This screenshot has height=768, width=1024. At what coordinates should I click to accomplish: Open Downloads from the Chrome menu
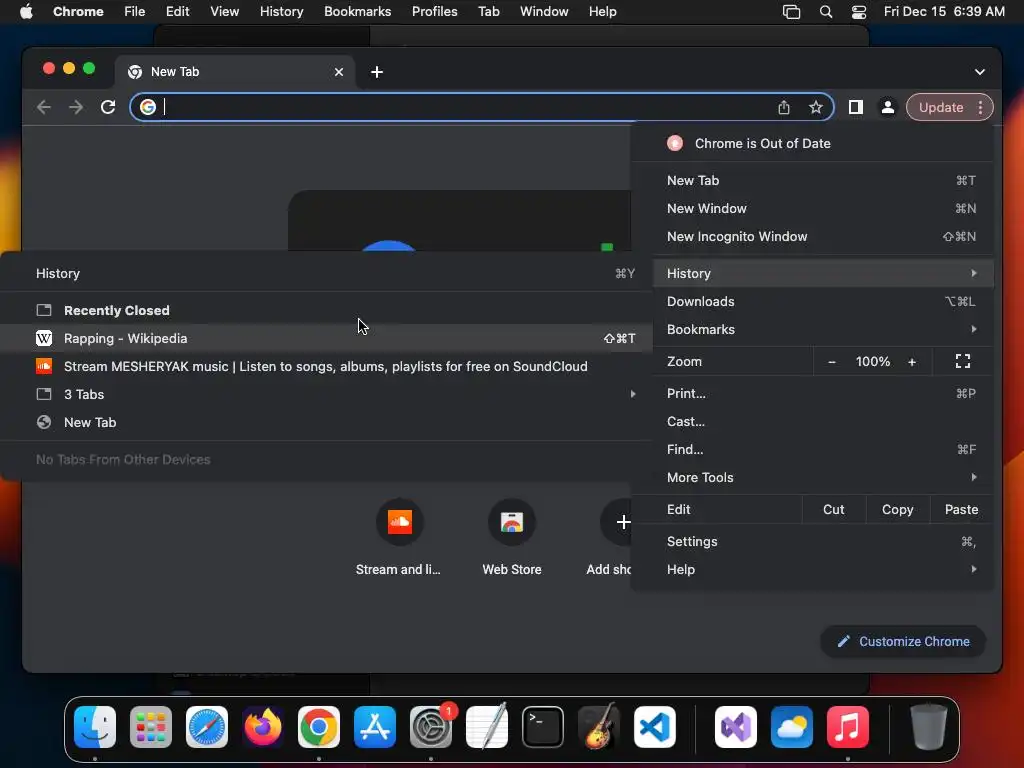pos(822,301)
